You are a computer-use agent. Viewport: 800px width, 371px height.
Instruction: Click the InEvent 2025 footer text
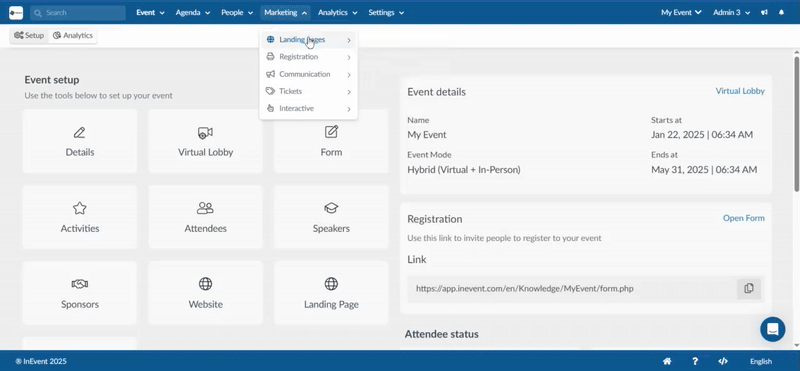tap(41, 361)
